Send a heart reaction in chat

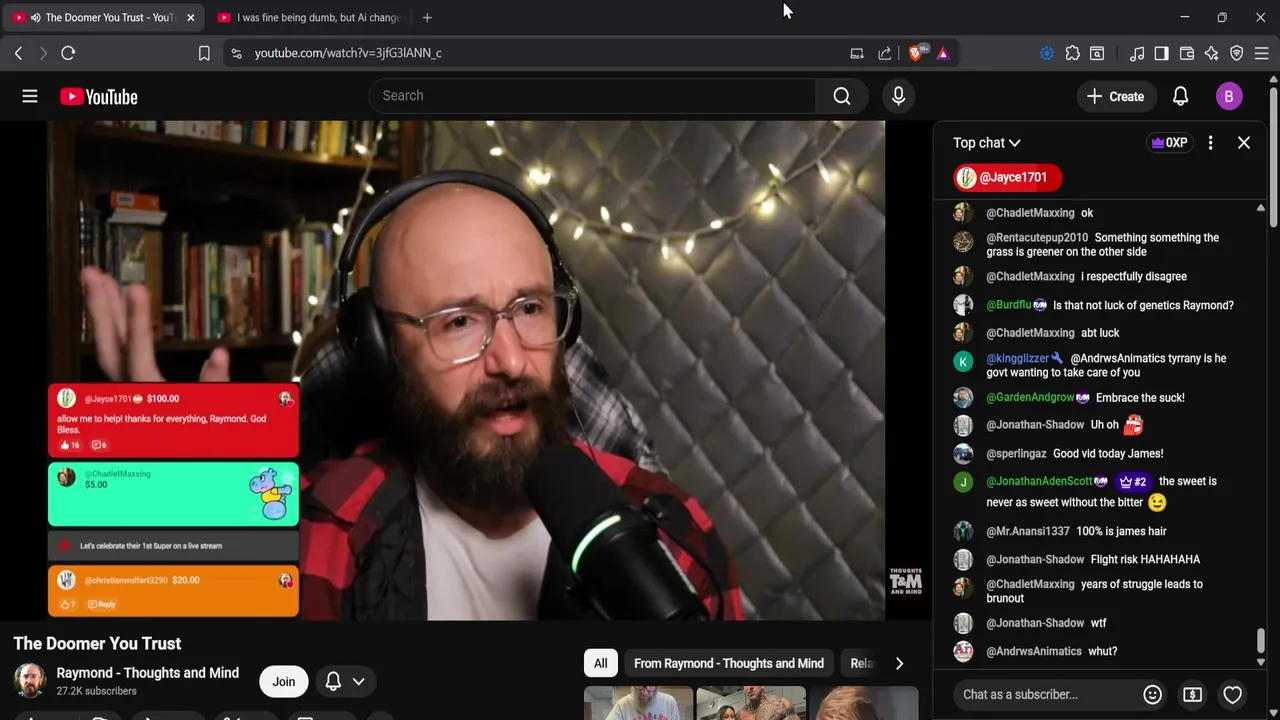[x=1232, y=694]
